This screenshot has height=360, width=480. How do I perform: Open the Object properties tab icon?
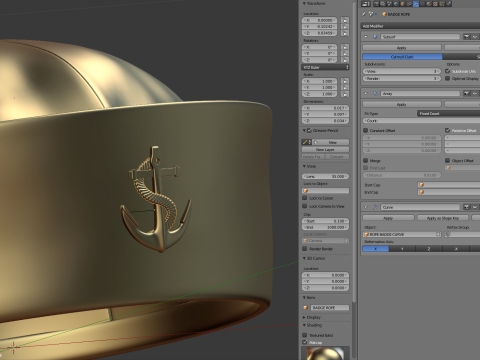coord(402,4)
